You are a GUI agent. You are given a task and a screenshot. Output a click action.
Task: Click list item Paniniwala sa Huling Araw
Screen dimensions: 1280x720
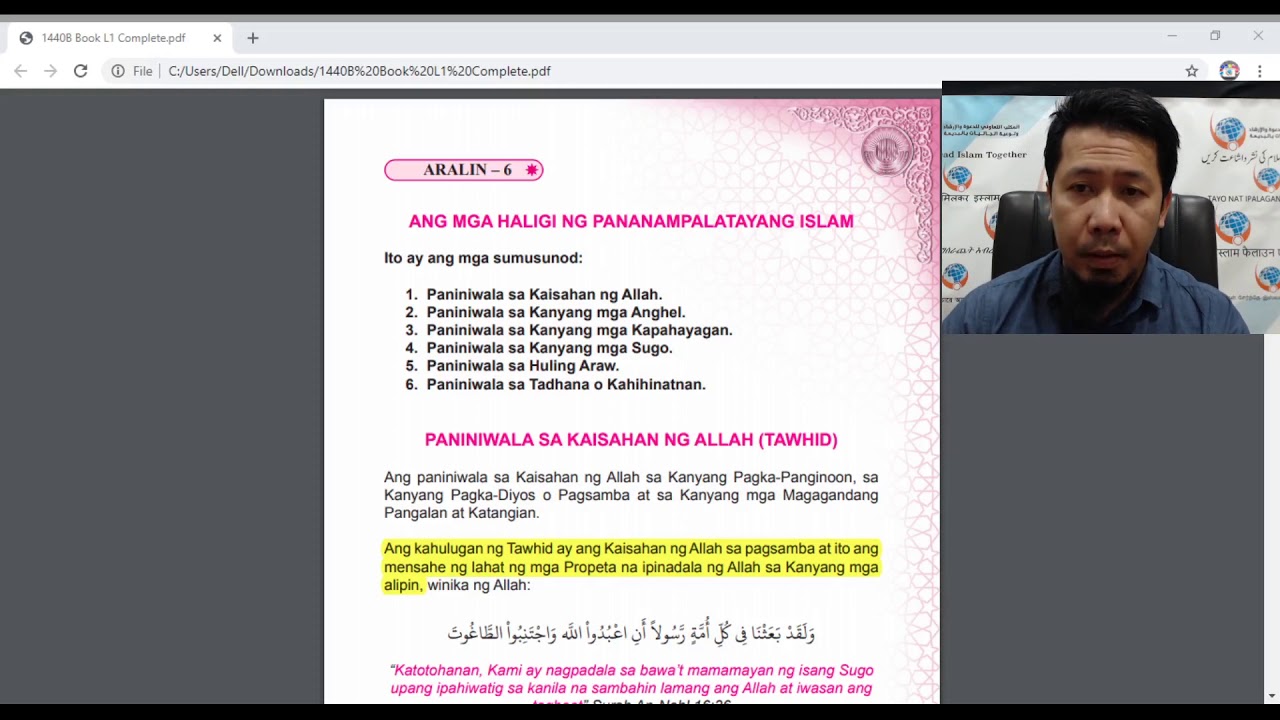coord(523,366)
